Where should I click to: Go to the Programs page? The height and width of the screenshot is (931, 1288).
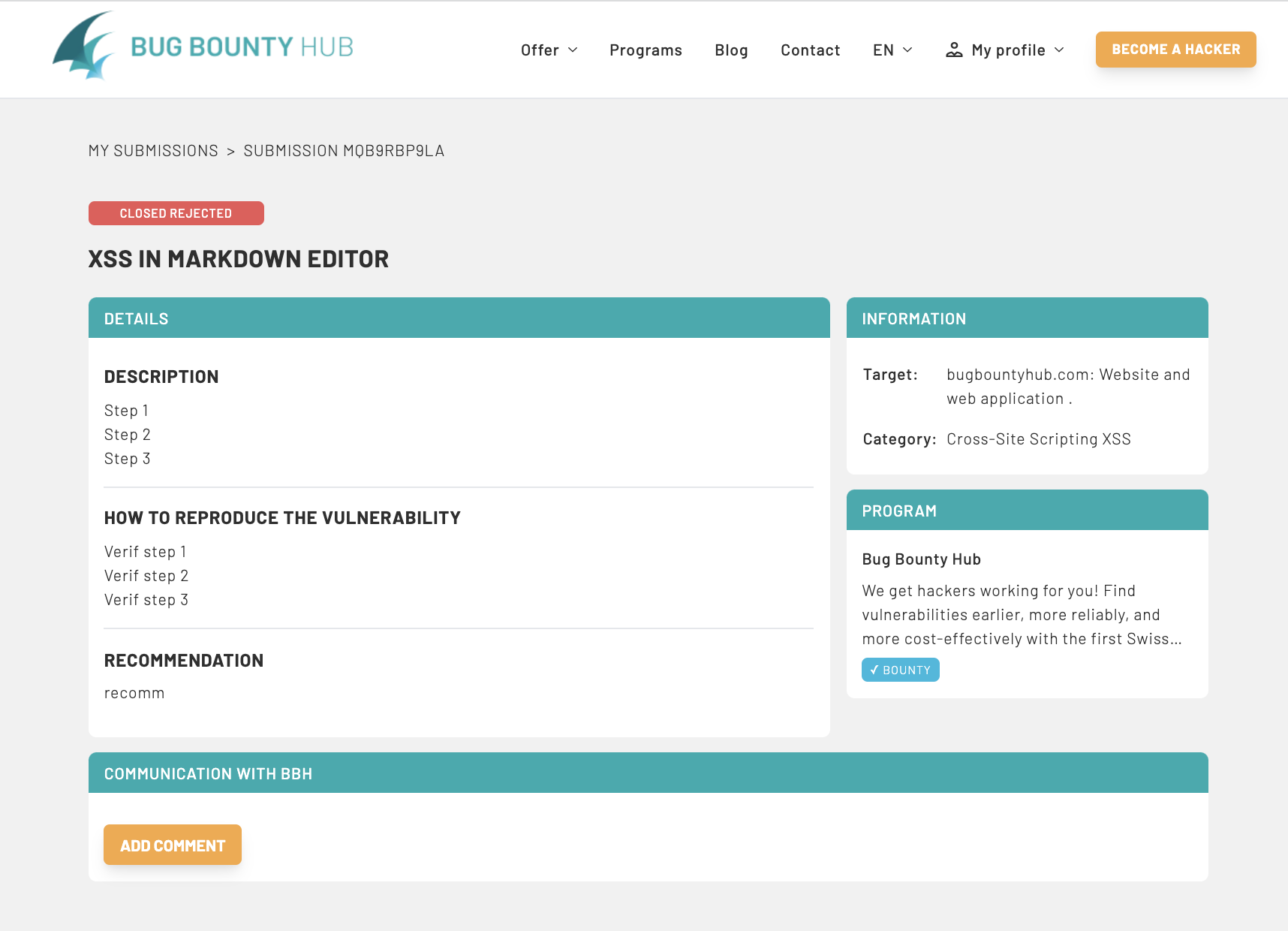coord(646,50)
